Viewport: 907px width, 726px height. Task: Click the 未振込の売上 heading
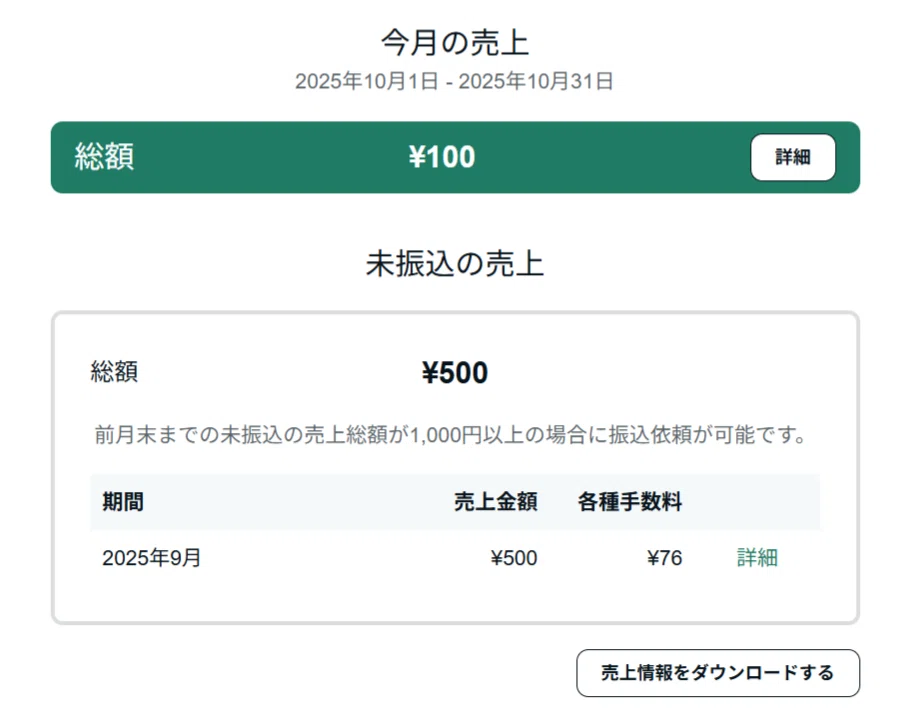pos(455,264)
